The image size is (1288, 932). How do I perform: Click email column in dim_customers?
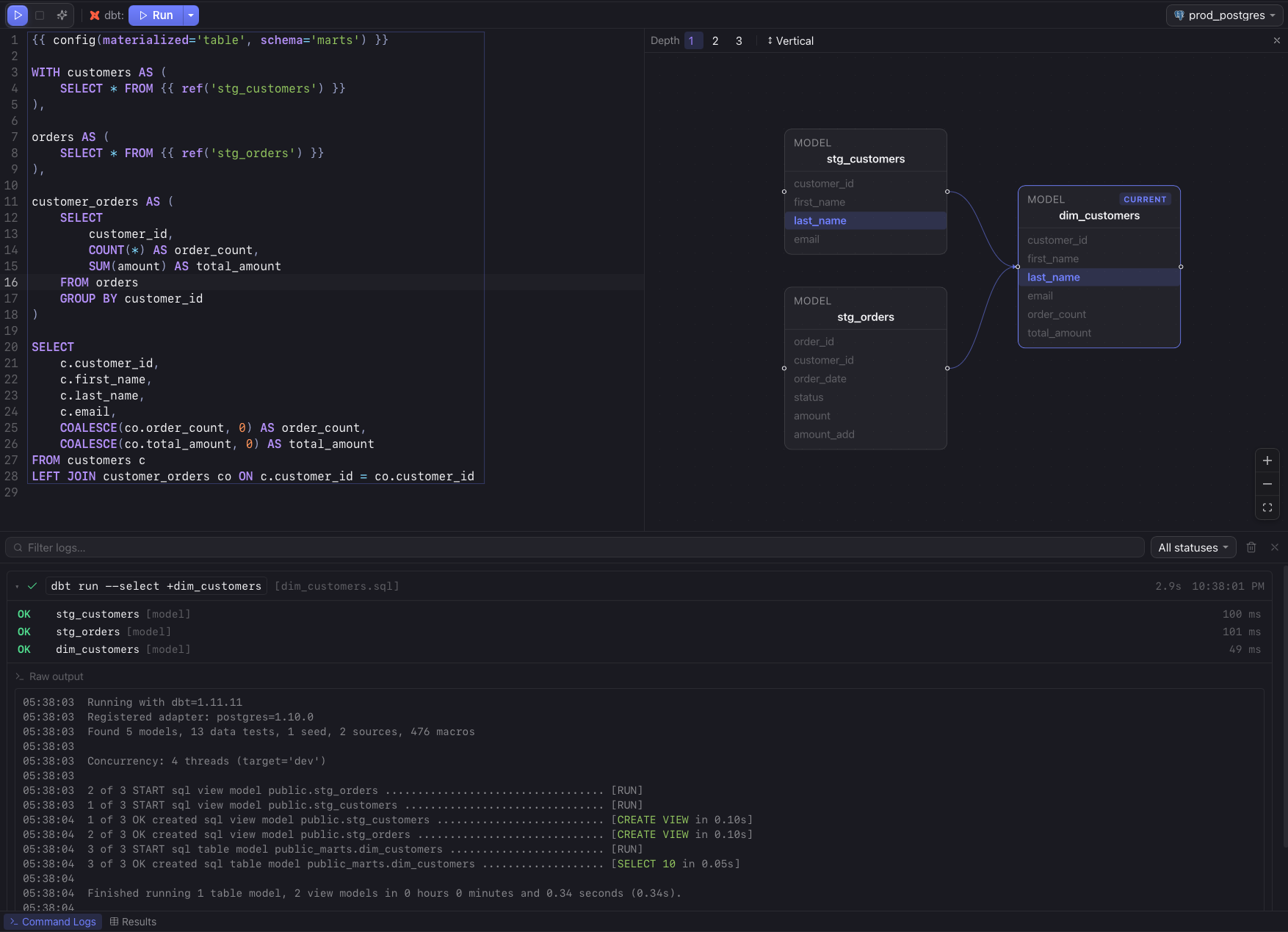click(x=1099, y=296)
